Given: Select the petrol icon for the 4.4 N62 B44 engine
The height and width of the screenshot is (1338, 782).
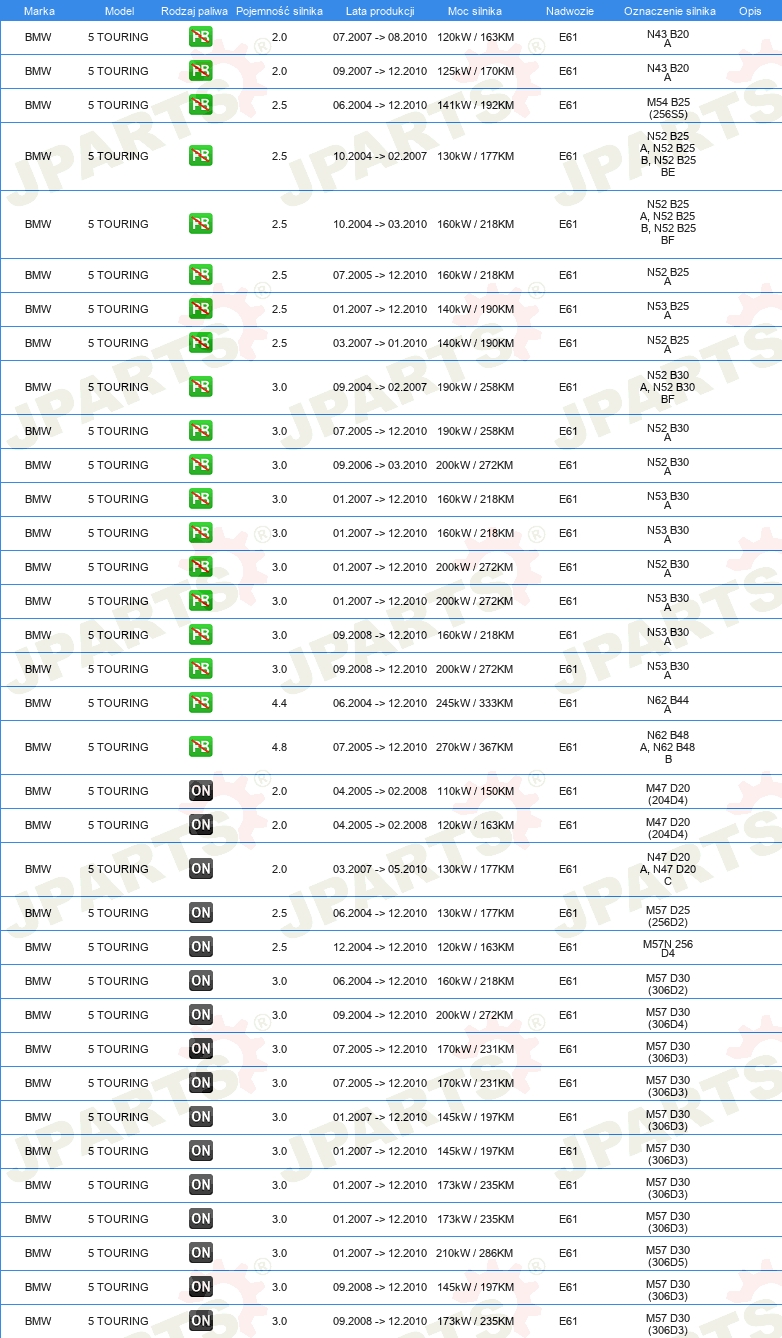Looking at the screenshot, I should (201, 703).
